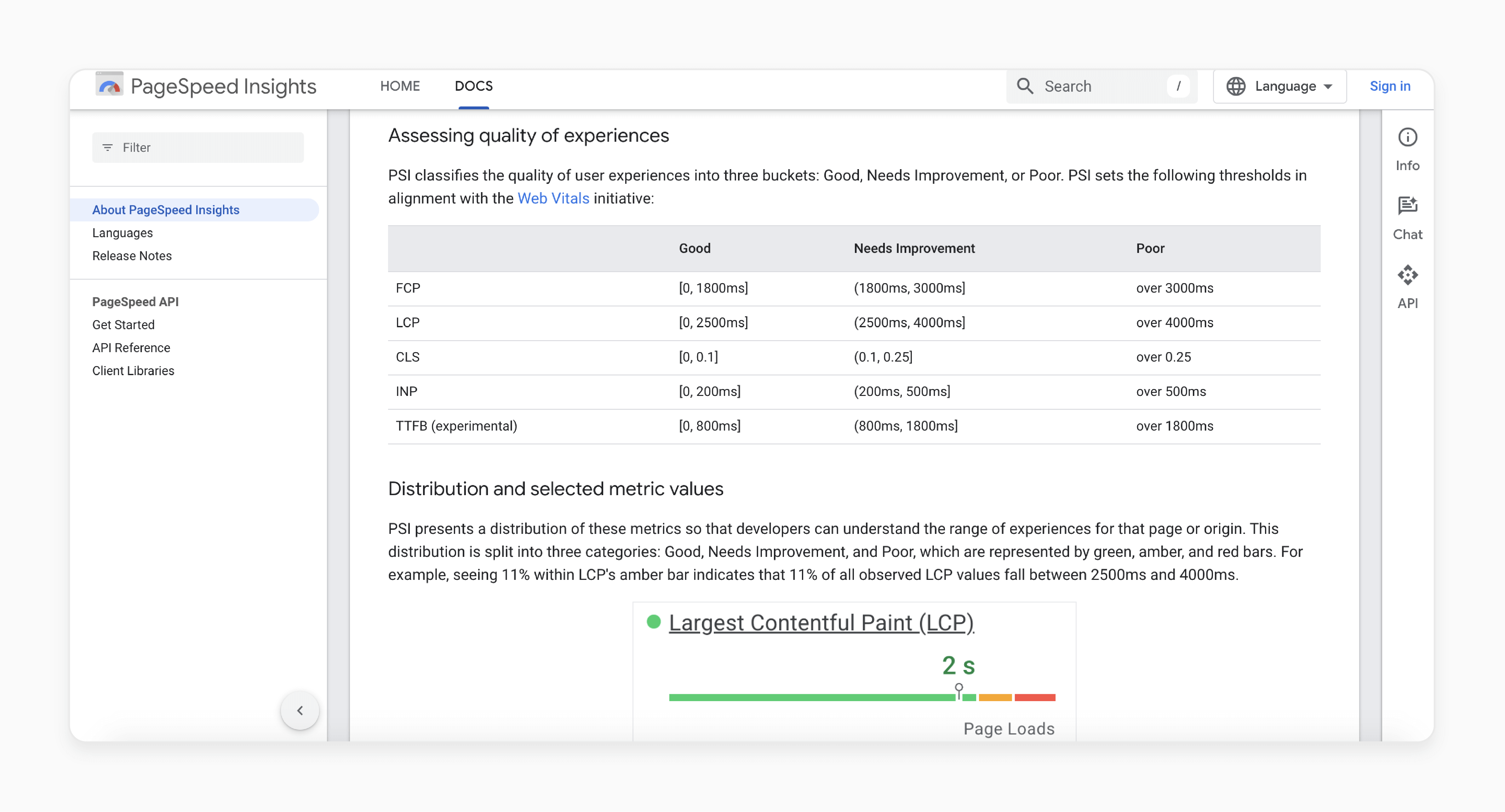
Task: Open API Reference sidebar link
Action: coord(131,348)
